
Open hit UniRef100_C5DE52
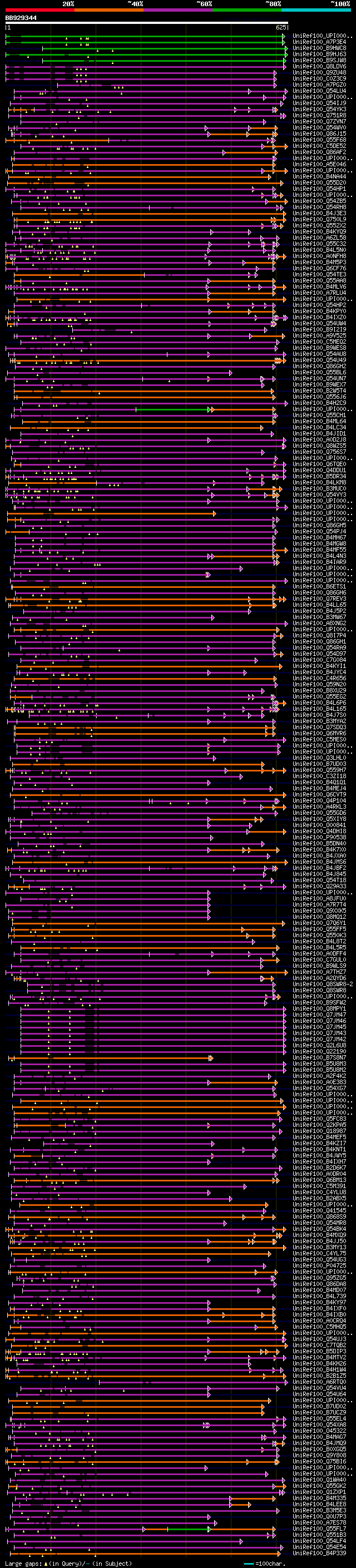[319, 146]
